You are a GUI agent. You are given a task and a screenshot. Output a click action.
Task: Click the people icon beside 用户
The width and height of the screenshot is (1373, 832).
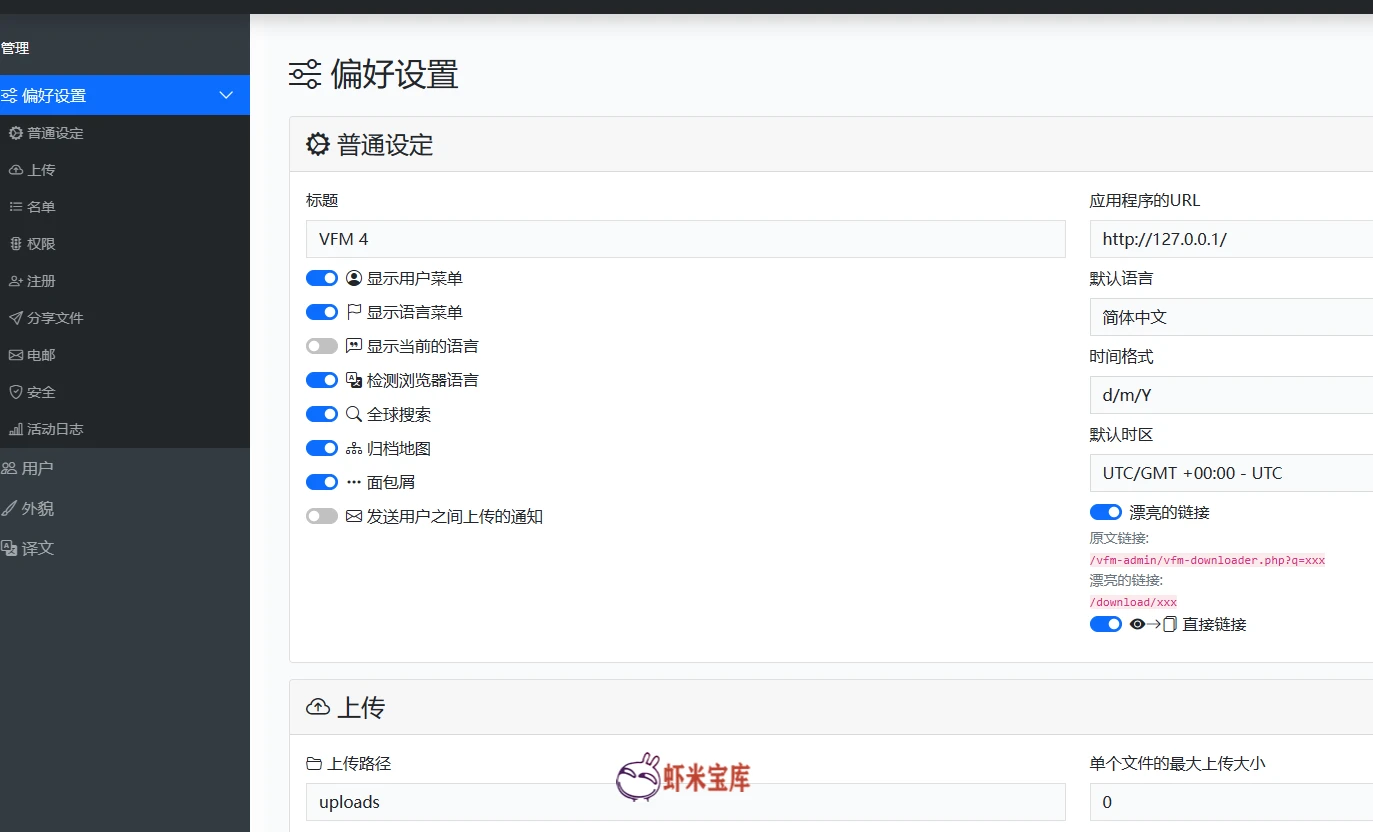9,468
